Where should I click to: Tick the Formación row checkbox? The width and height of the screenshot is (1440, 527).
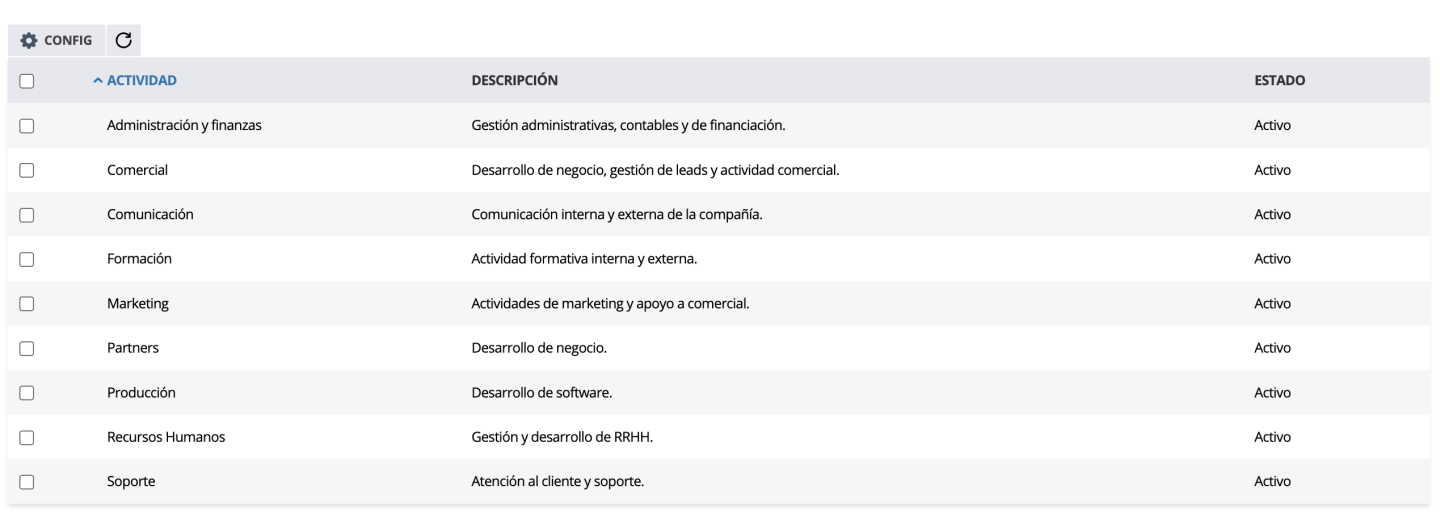tap(27, 259)
